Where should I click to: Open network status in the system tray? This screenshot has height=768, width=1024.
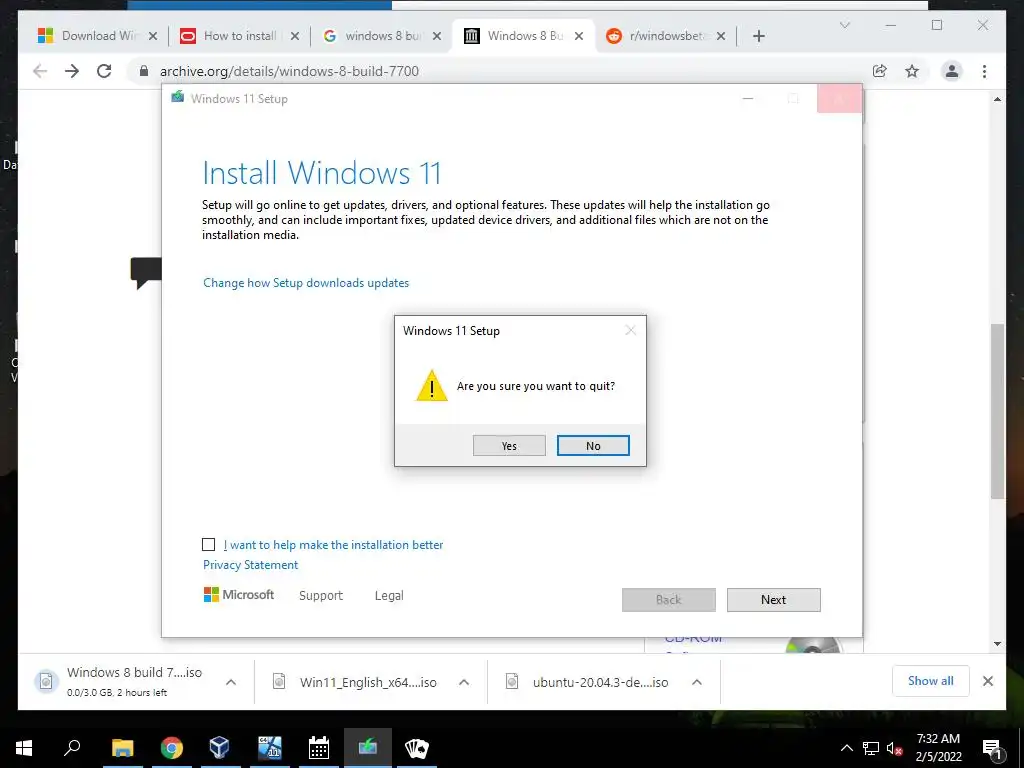pos(871,748)
